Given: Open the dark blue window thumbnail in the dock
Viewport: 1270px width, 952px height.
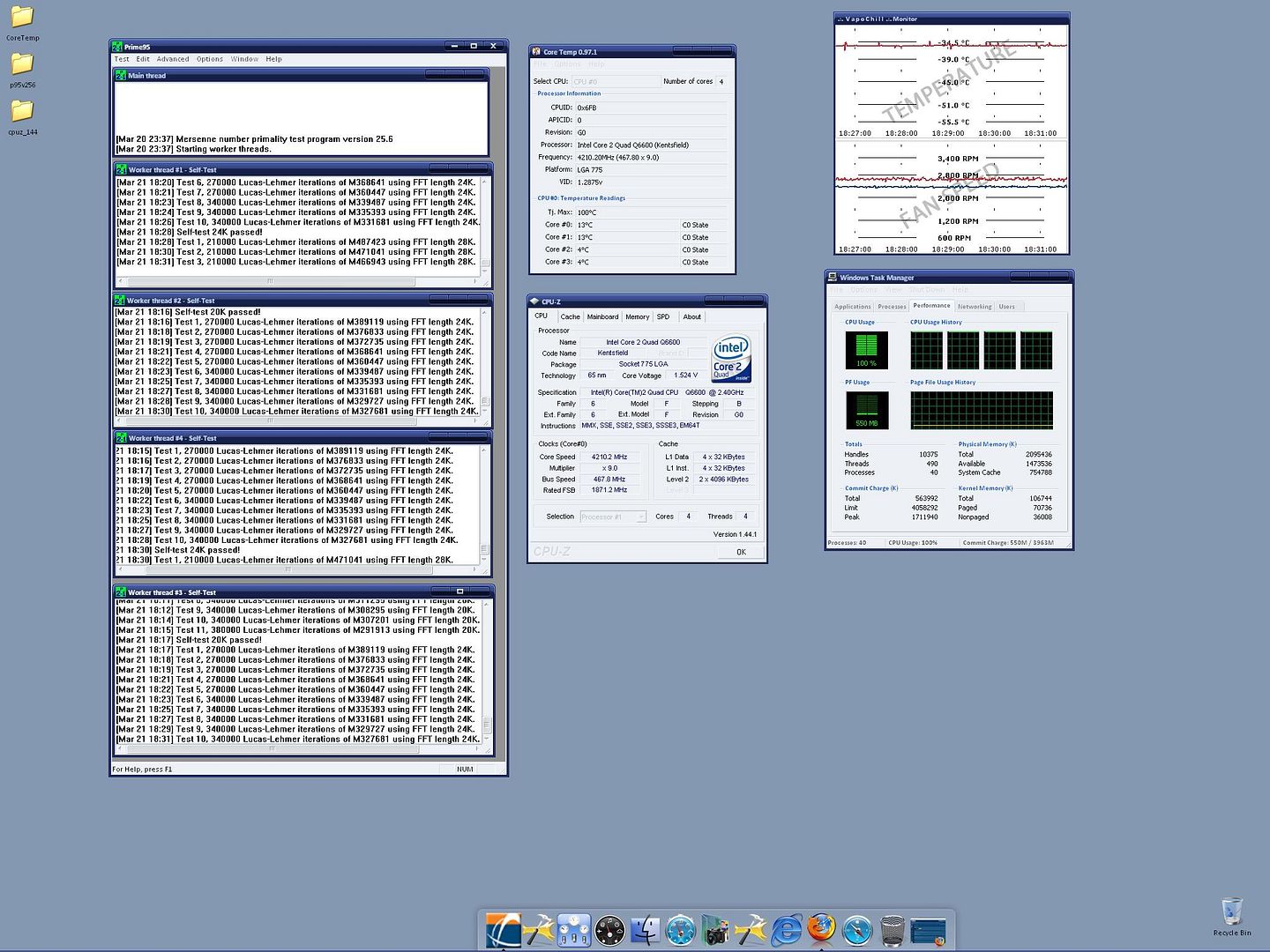Looking at the screenshot, I should 928,931.
